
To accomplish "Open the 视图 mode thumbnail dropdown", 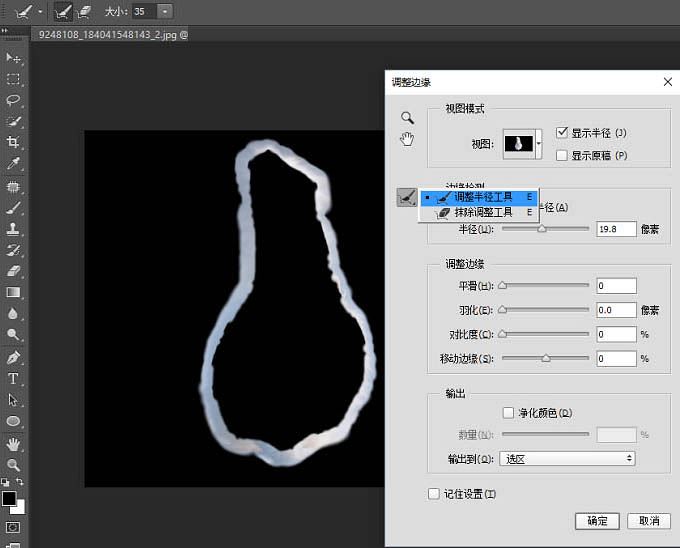I will (540, 144).
